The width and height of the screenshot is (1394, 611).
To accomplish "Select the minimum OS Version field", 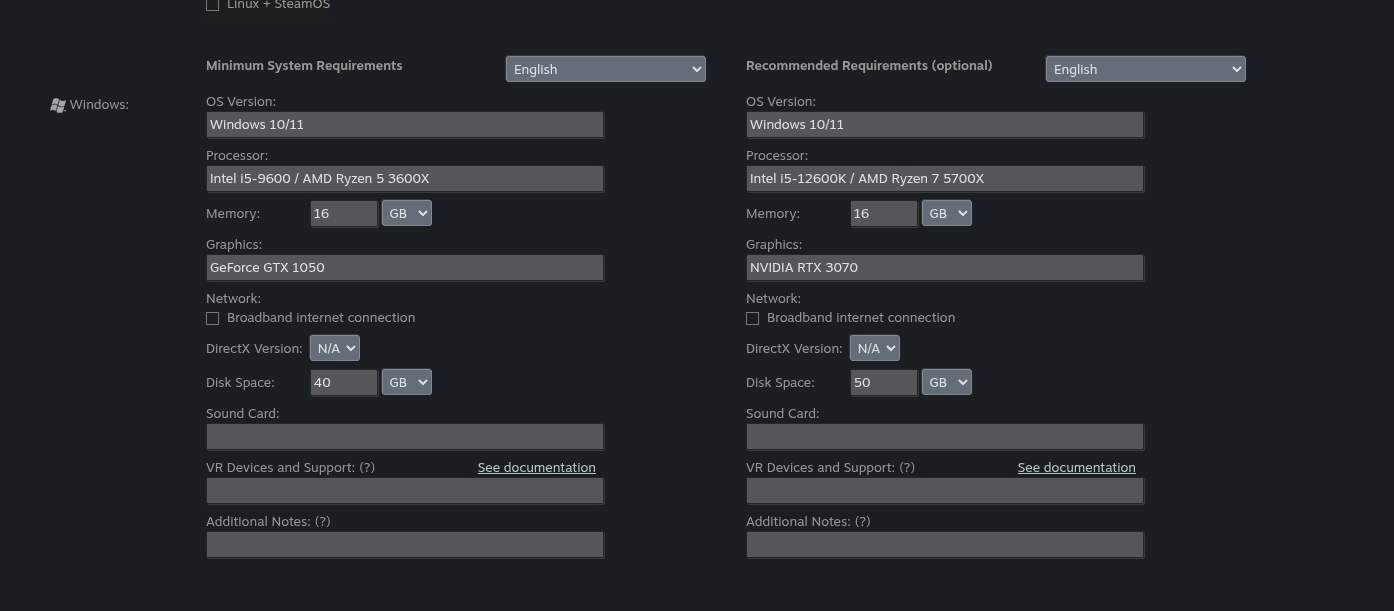I will pos(405,125).
